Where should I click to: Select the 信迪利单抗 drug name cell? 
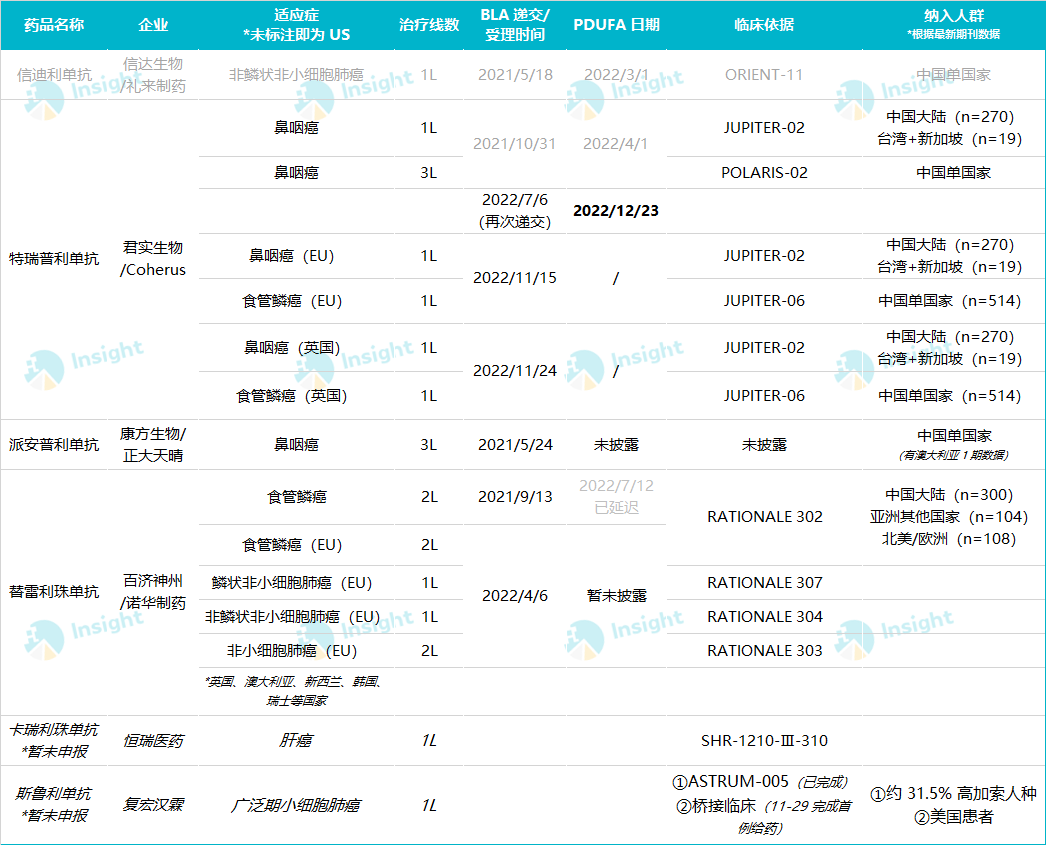click(x=55, y=75)
